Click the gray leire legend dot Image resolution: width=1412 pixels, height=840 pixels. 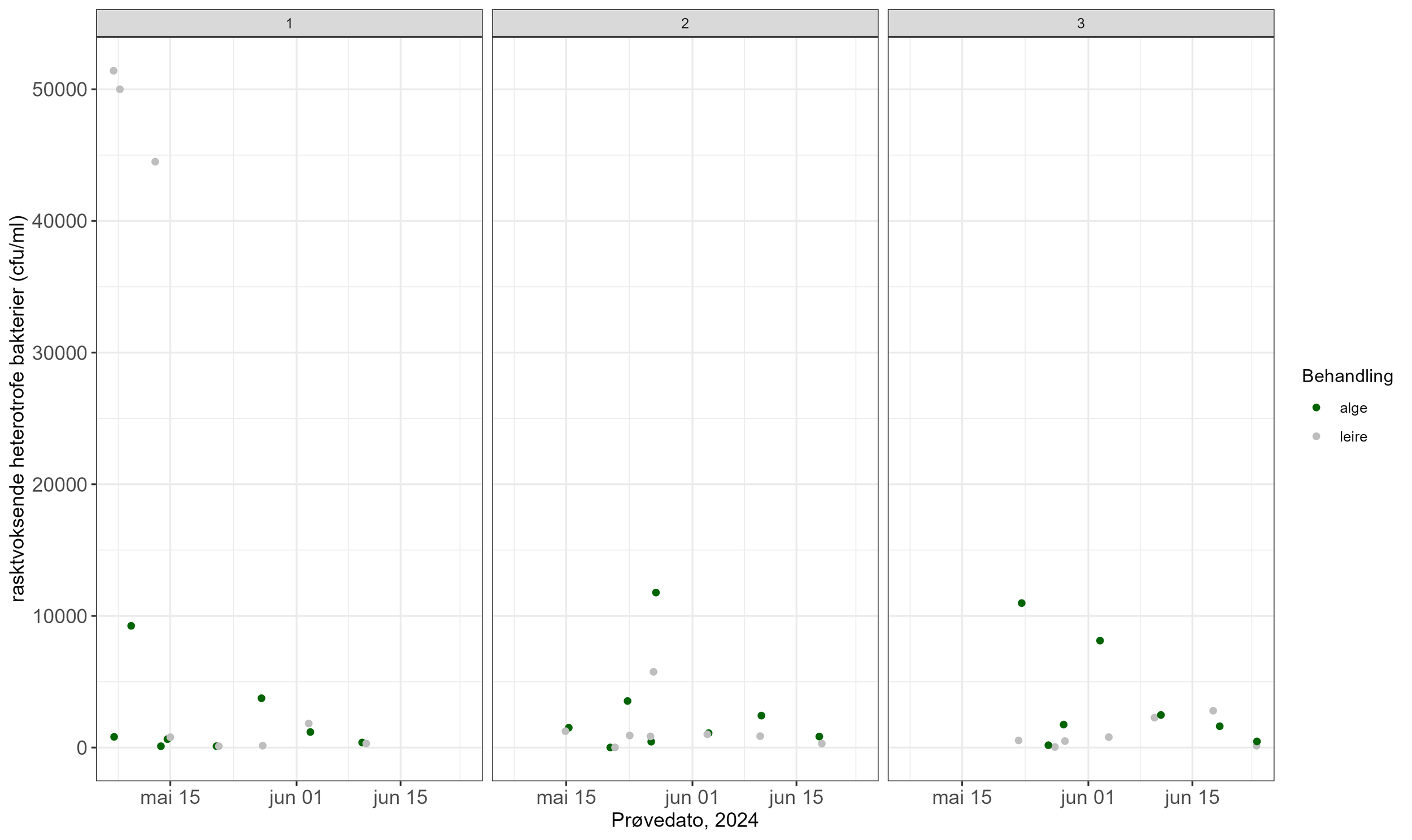(1316, 436)
